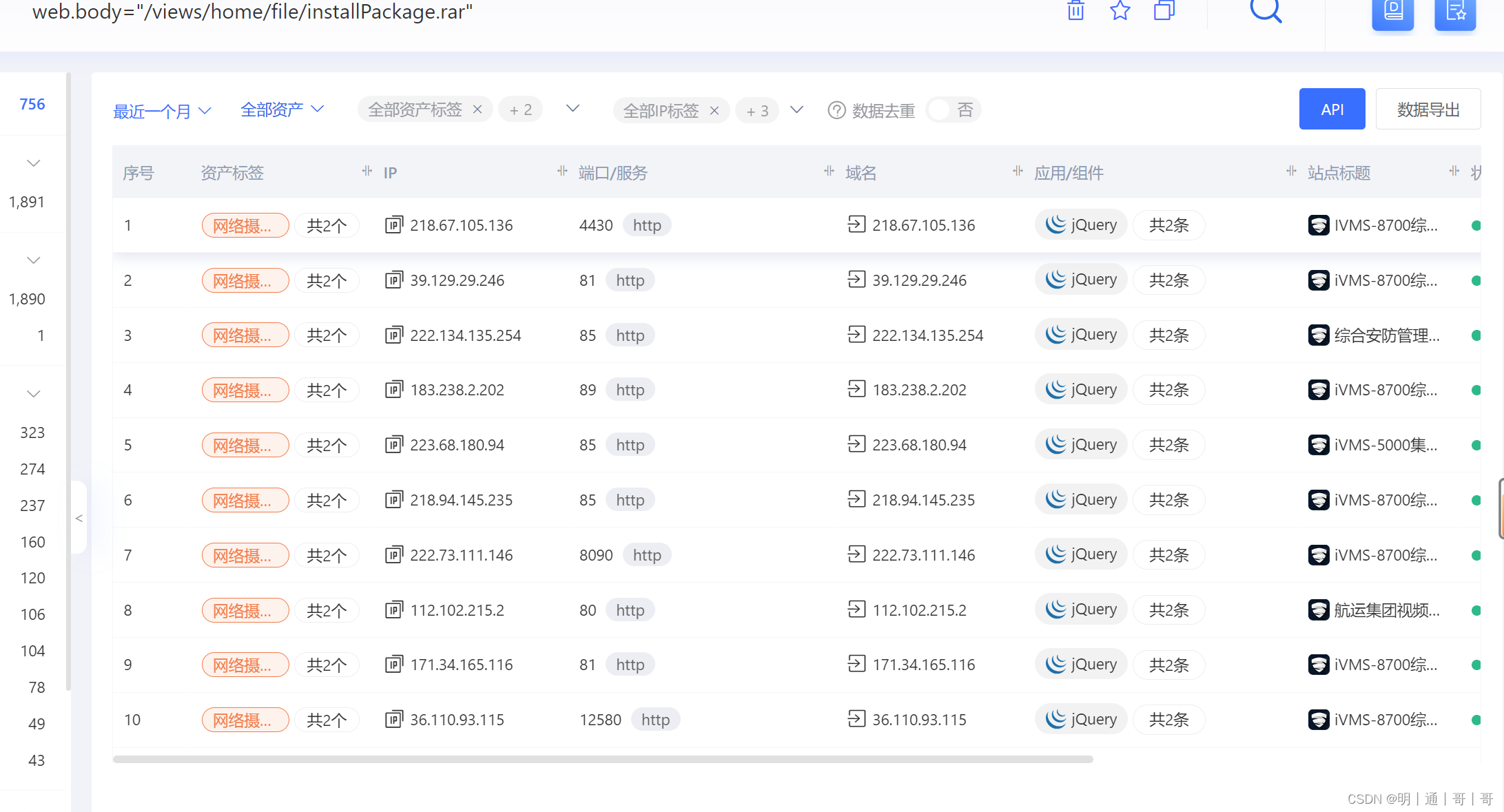
Task: Click the IP icon beside 218.67.105.136
Action: [x=393, y=225]
